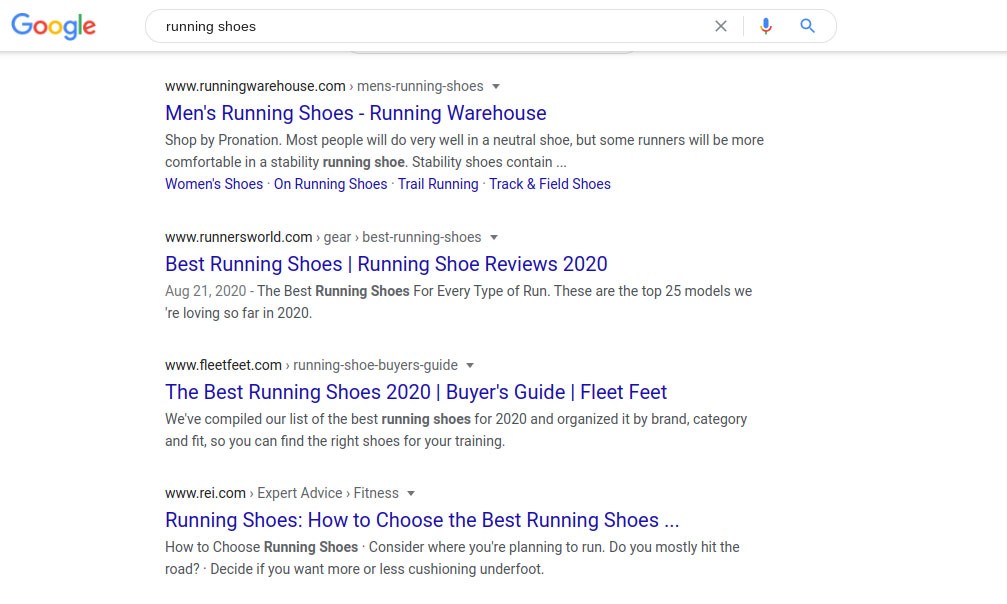Image resolution: width=1007 pixels, height=604 pixels.
Task: Open dropdown arrow next to runningwarehouse.com URL
Action: coord(496,86)
